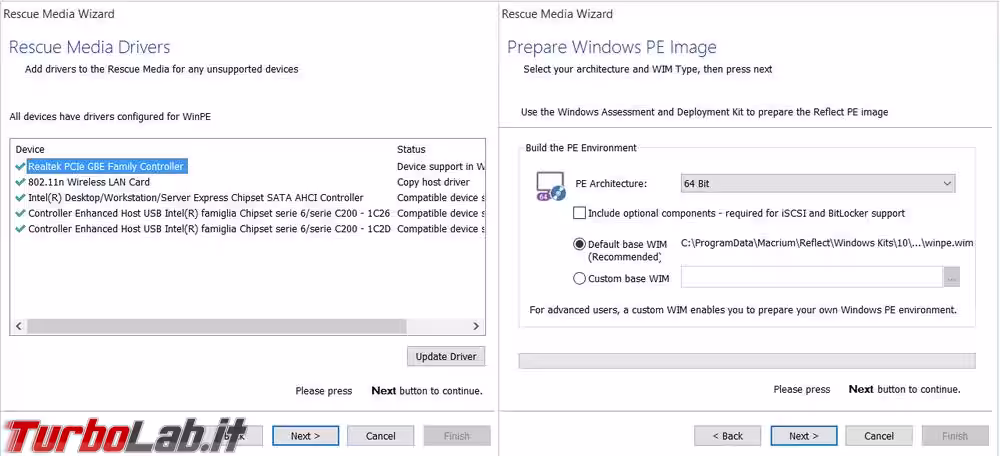This screenshot has width=1000, height=456.
Task: Click checkmark for USB Enhanced Host Controller 1C2D
Action: [x=21, y=229]
